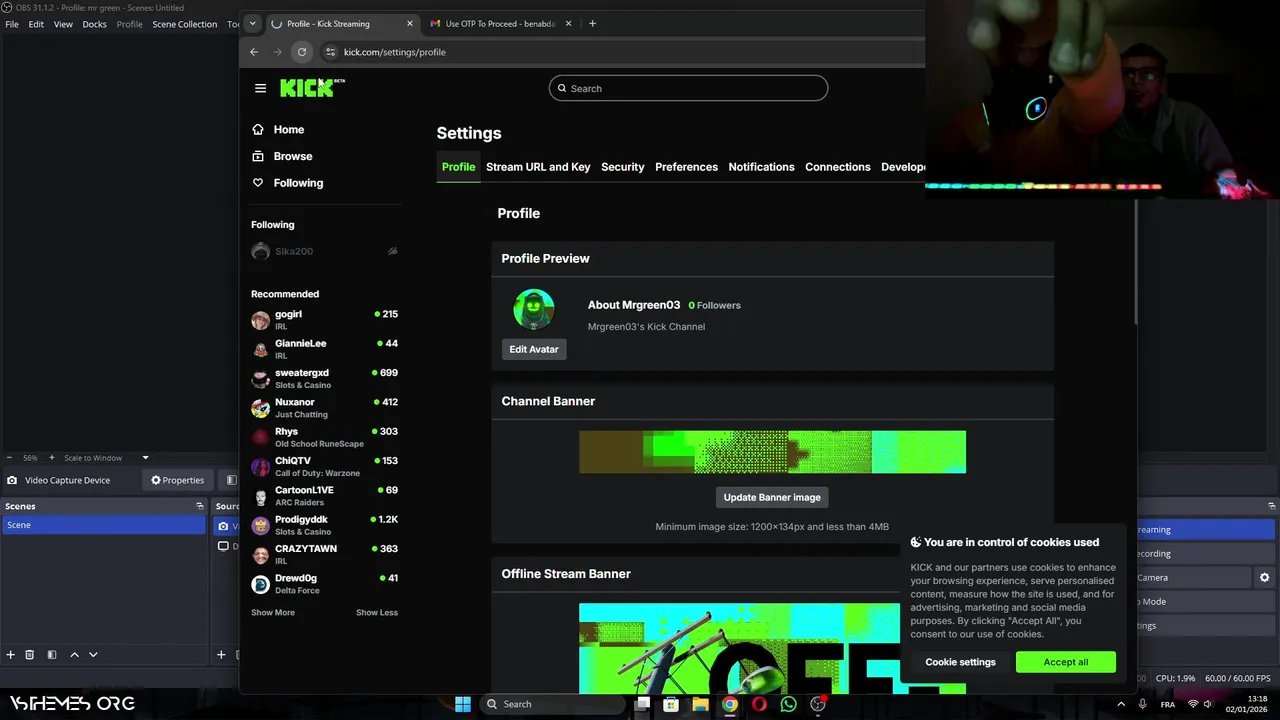Reload the Kick page
Screen dimensions: 1280x720
point(302,52)
